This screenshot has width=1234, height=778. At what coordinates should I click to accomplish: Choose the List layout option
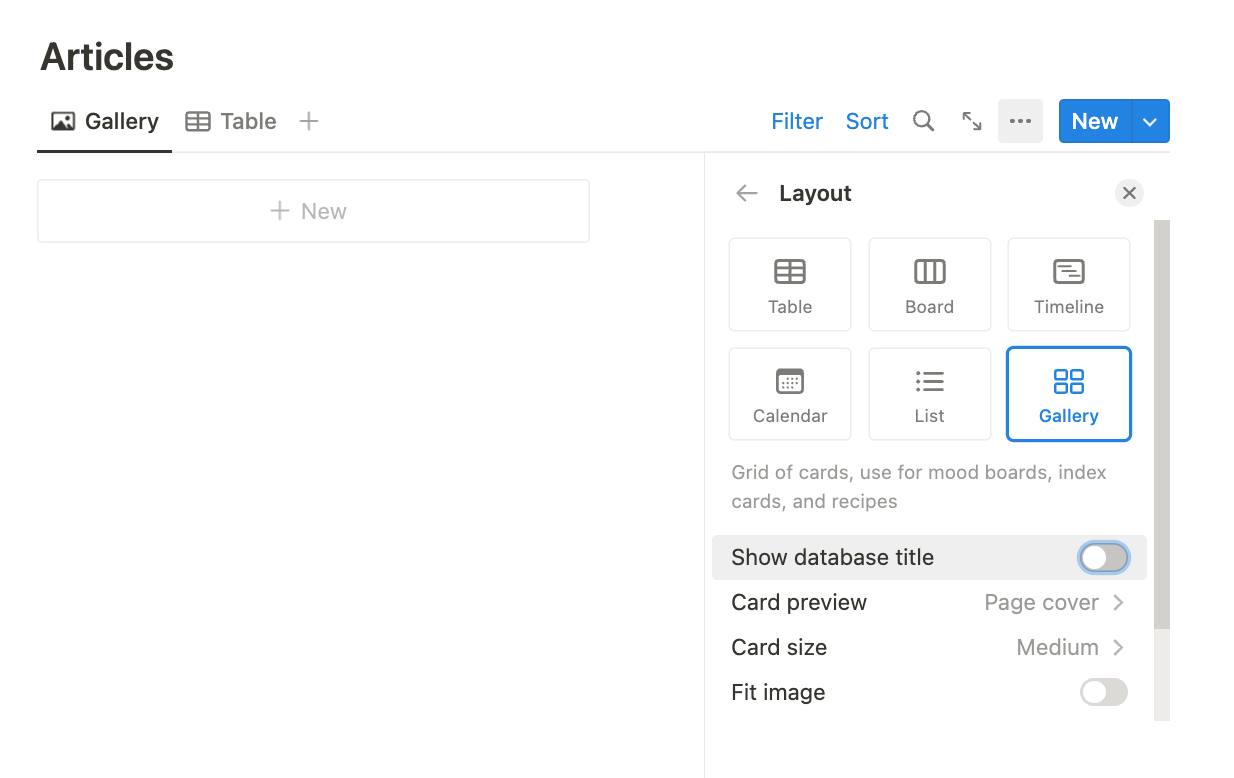pos(930,394)
